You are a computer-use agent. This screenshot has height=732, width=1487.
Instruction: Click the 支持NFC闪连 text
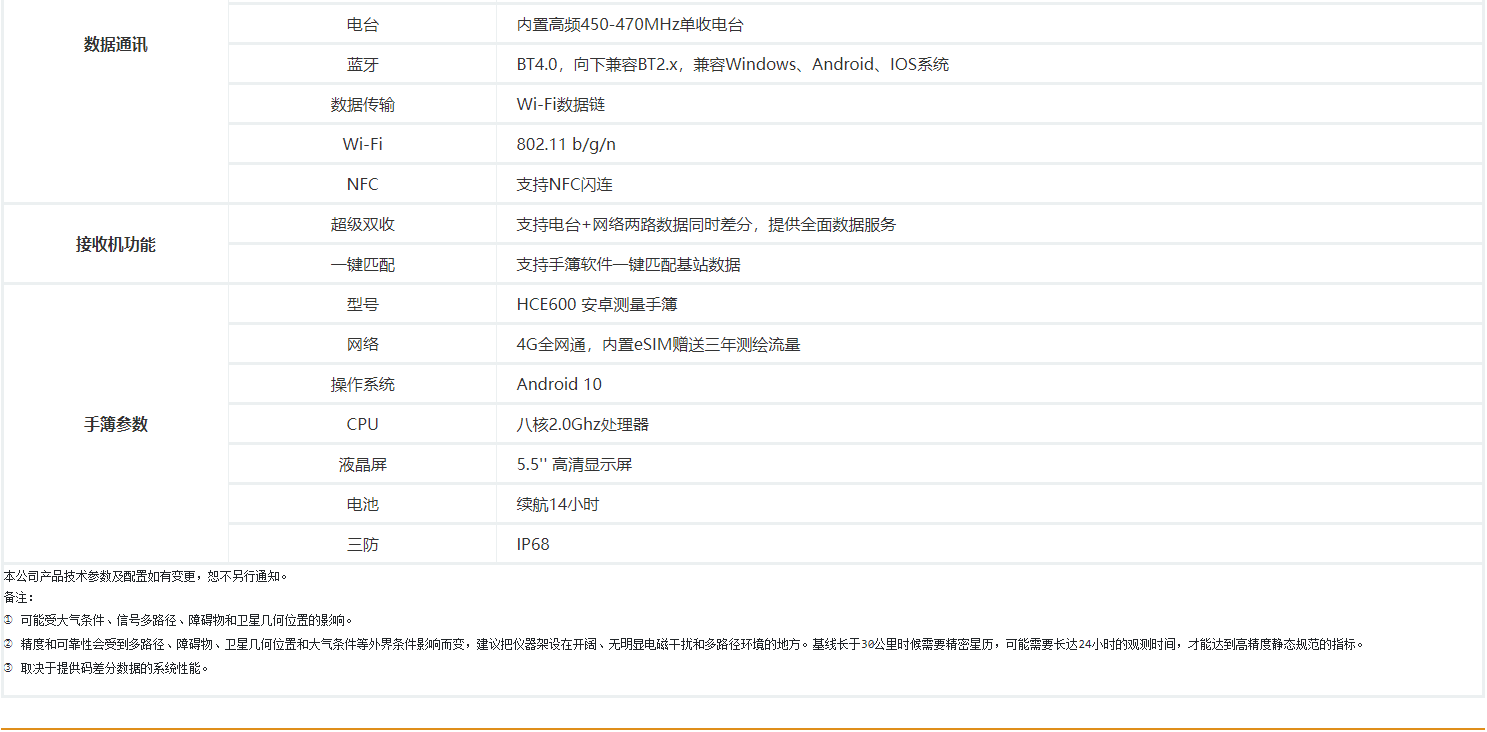(564, 185)
